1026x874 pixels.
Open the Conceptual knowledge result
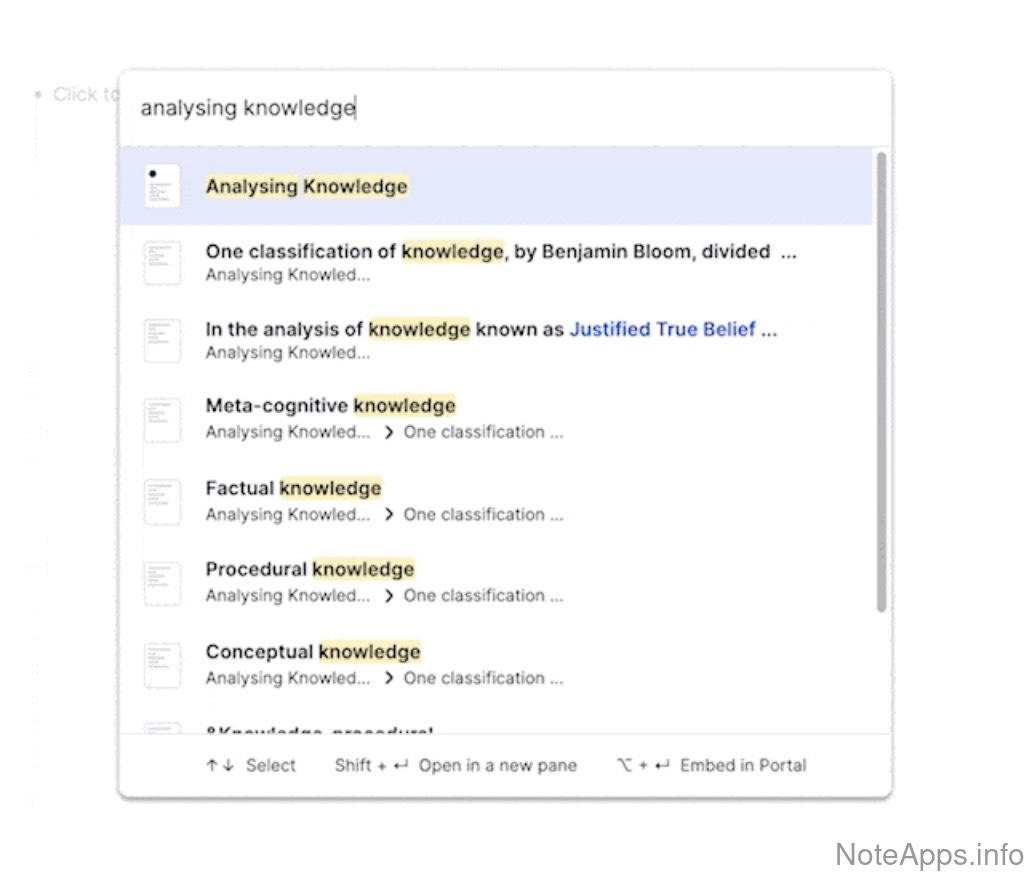313,652
